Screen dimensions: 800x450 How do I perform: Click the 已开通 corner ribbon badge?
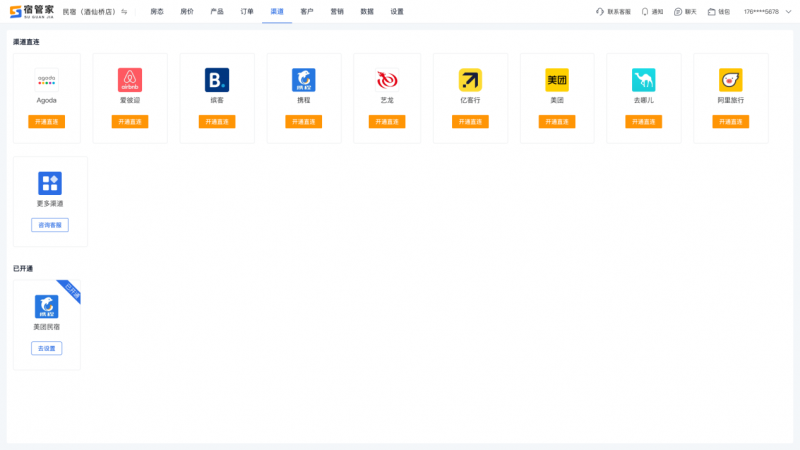pyautogui.click(x=71, y=290)
